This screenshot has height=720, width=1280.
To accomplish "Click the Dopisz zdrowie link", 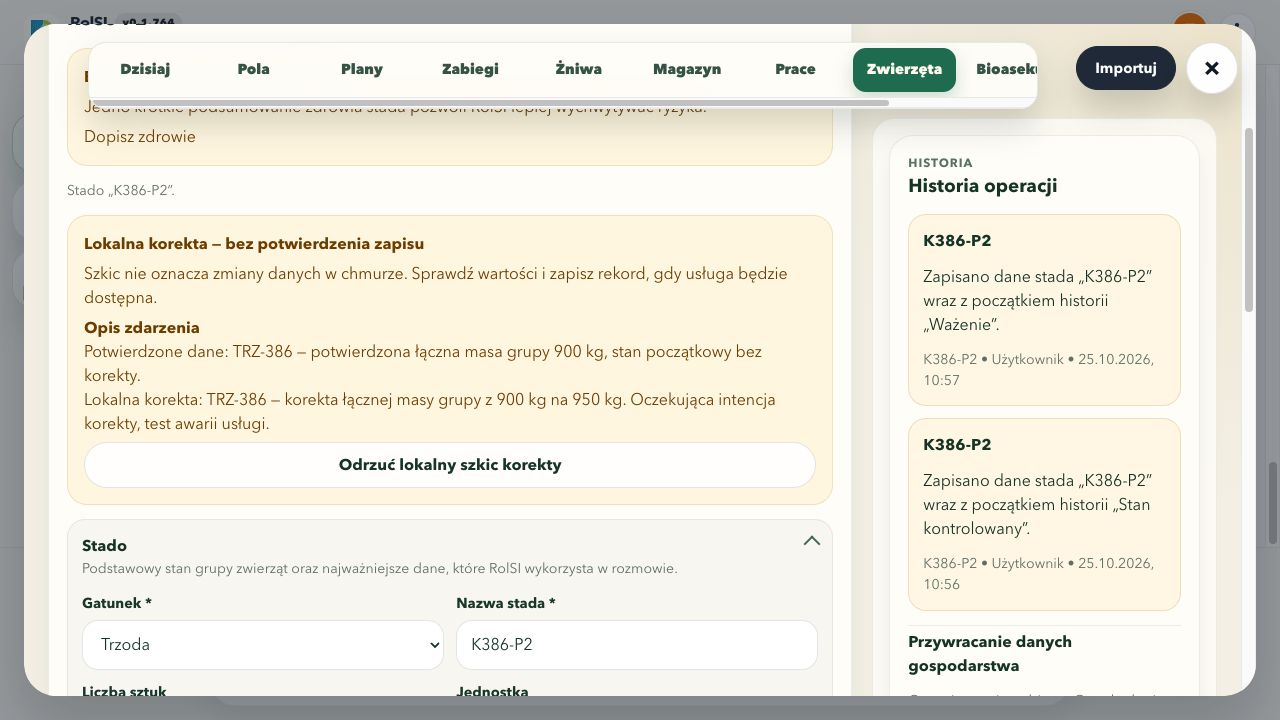I will (140, 137).
